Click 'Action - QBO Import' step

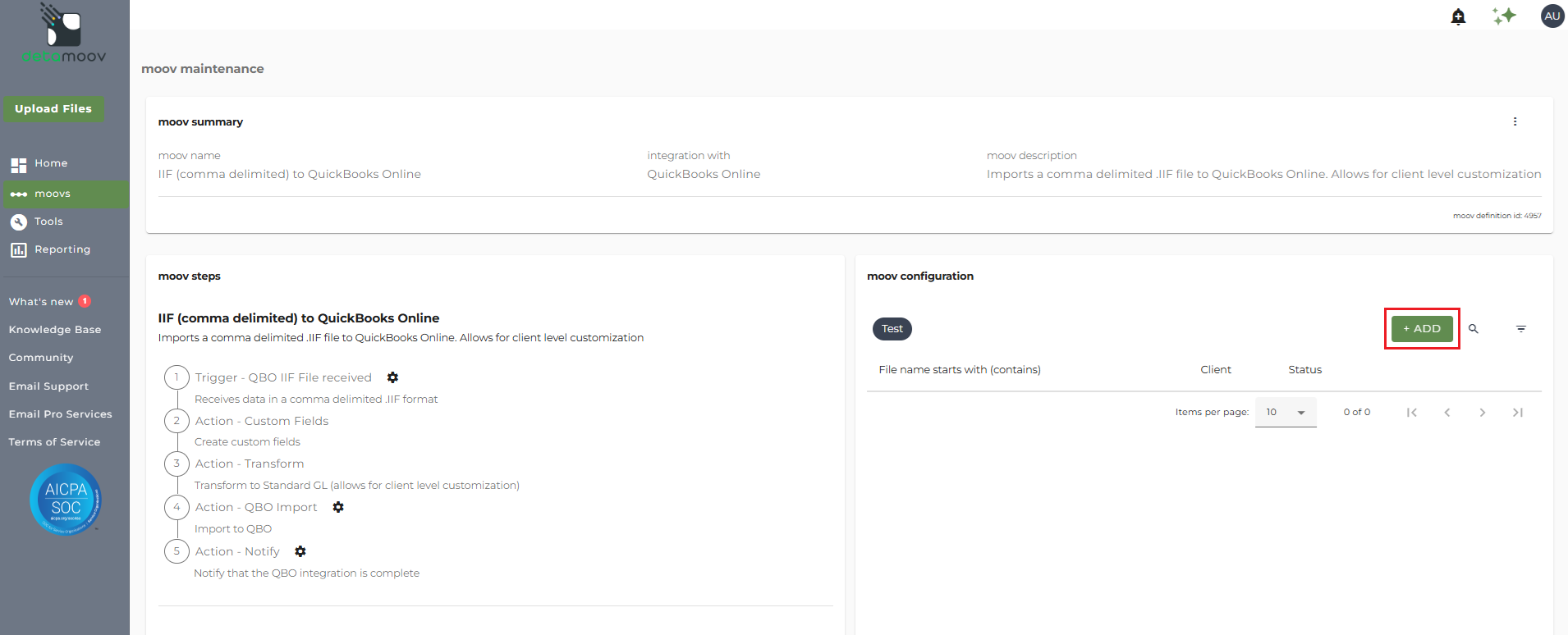(x=256, y=507)
